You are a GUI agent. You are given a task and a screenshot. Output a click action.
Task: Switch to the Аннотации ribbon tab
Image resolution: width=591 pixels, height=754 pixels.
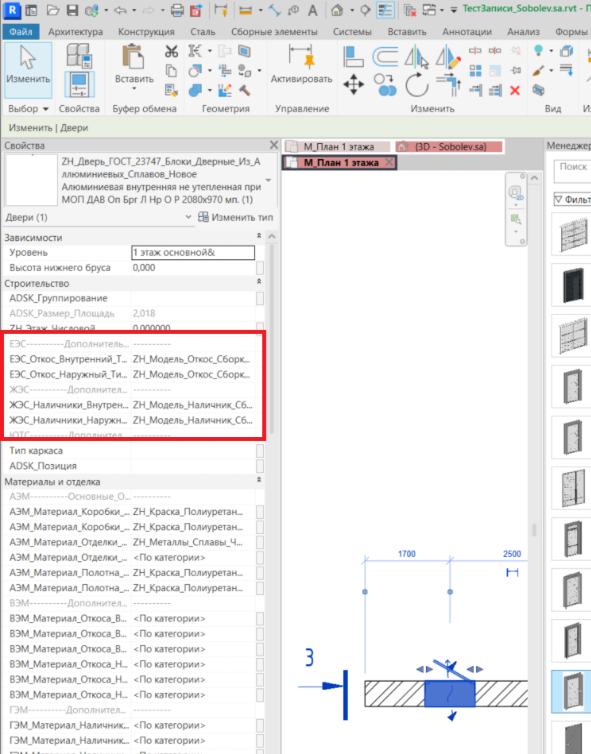click(x=467, y=32)
